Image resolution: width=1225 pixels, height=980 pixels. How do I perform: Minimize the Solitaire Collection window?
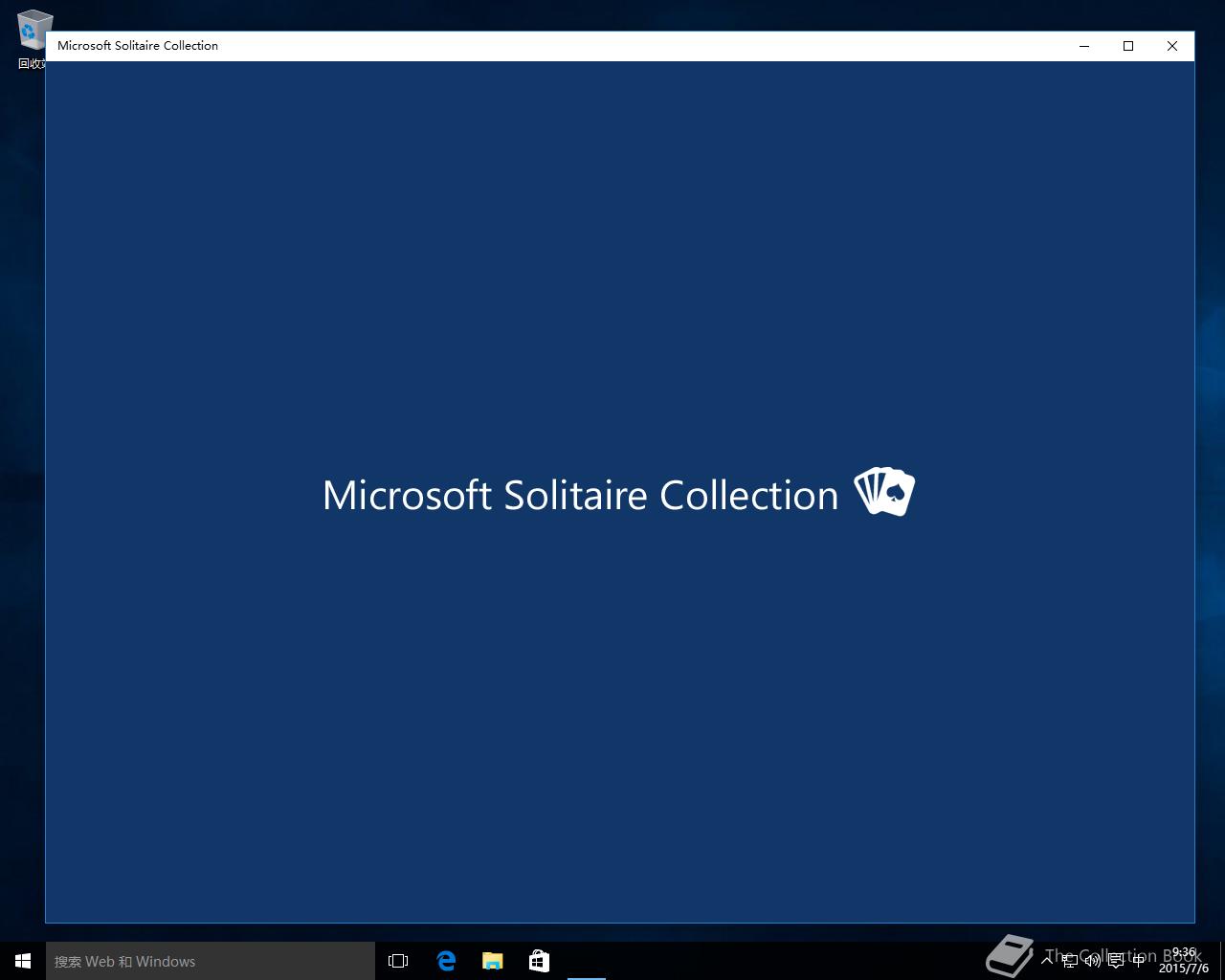pyautogui.click(x=1084, y=46)
